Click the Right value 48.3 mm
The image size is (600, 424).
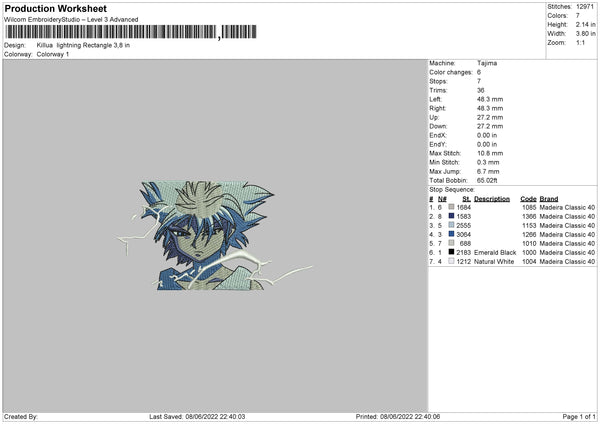tap(490, 108)
